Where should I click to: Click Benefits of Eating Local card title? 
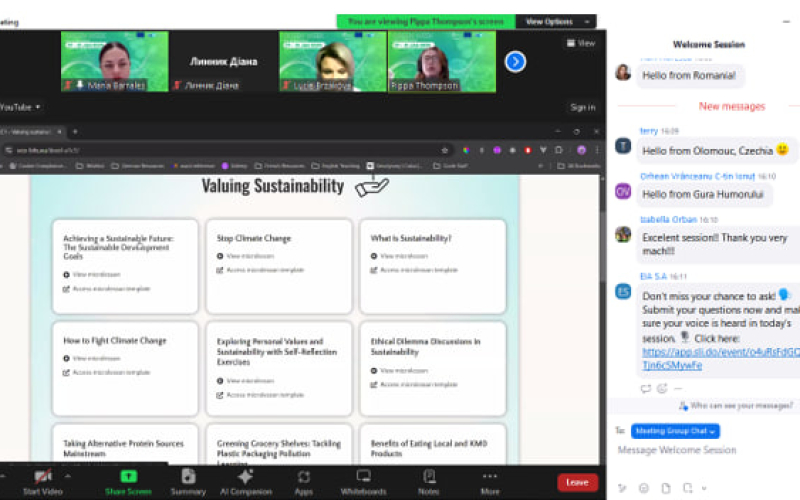click(429, 448)
